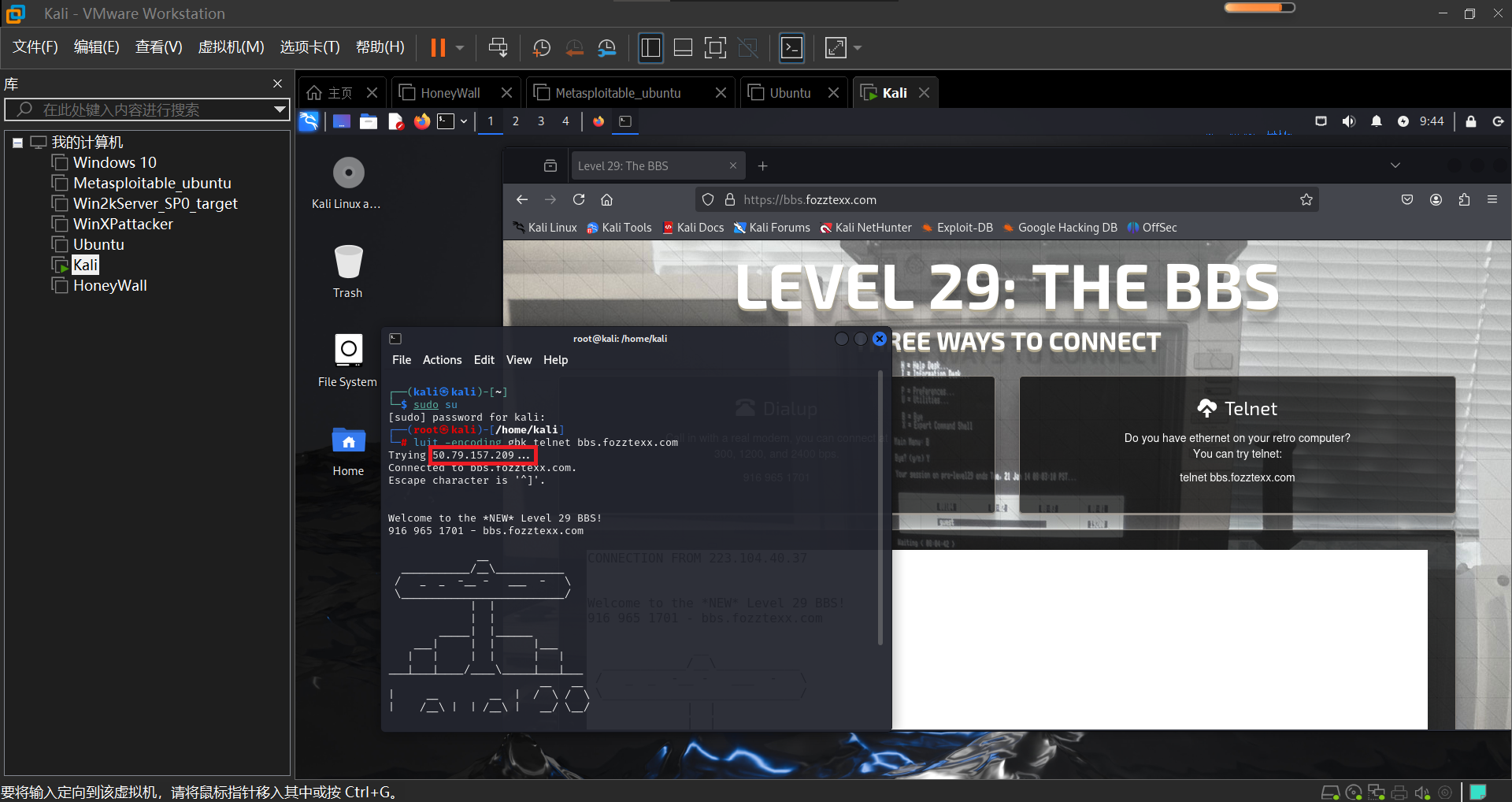The image size is (1512, 802).
Task: Collapse the 我的计算机 tree node
Action: (17, 143)
